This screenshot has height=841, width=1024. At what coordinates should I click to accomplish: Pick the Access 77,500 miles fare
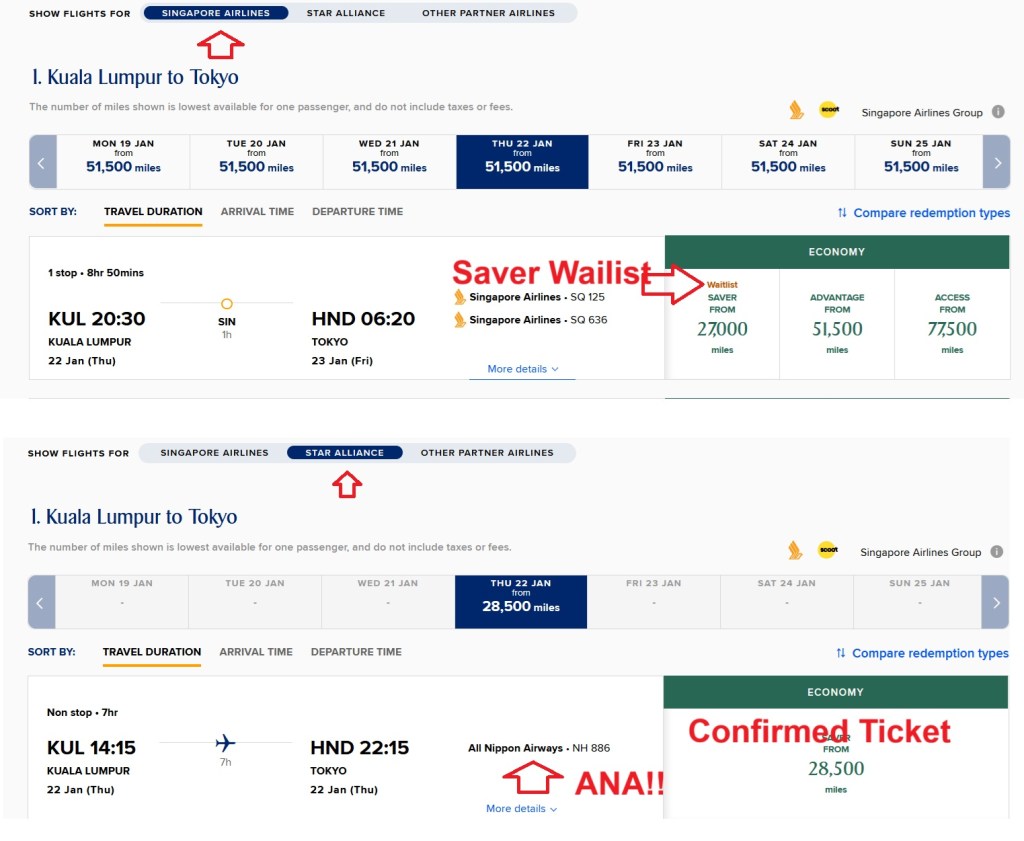(952, 320)
